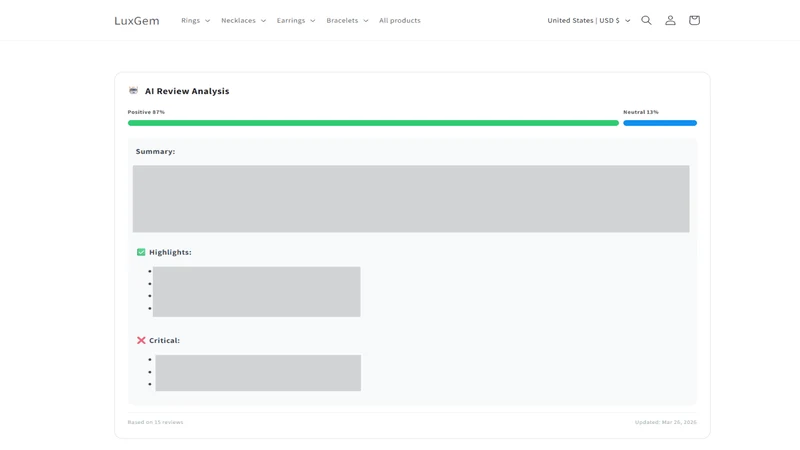
Task: Click the blue Neutral sentiment bar
Action: pos(660,123)
